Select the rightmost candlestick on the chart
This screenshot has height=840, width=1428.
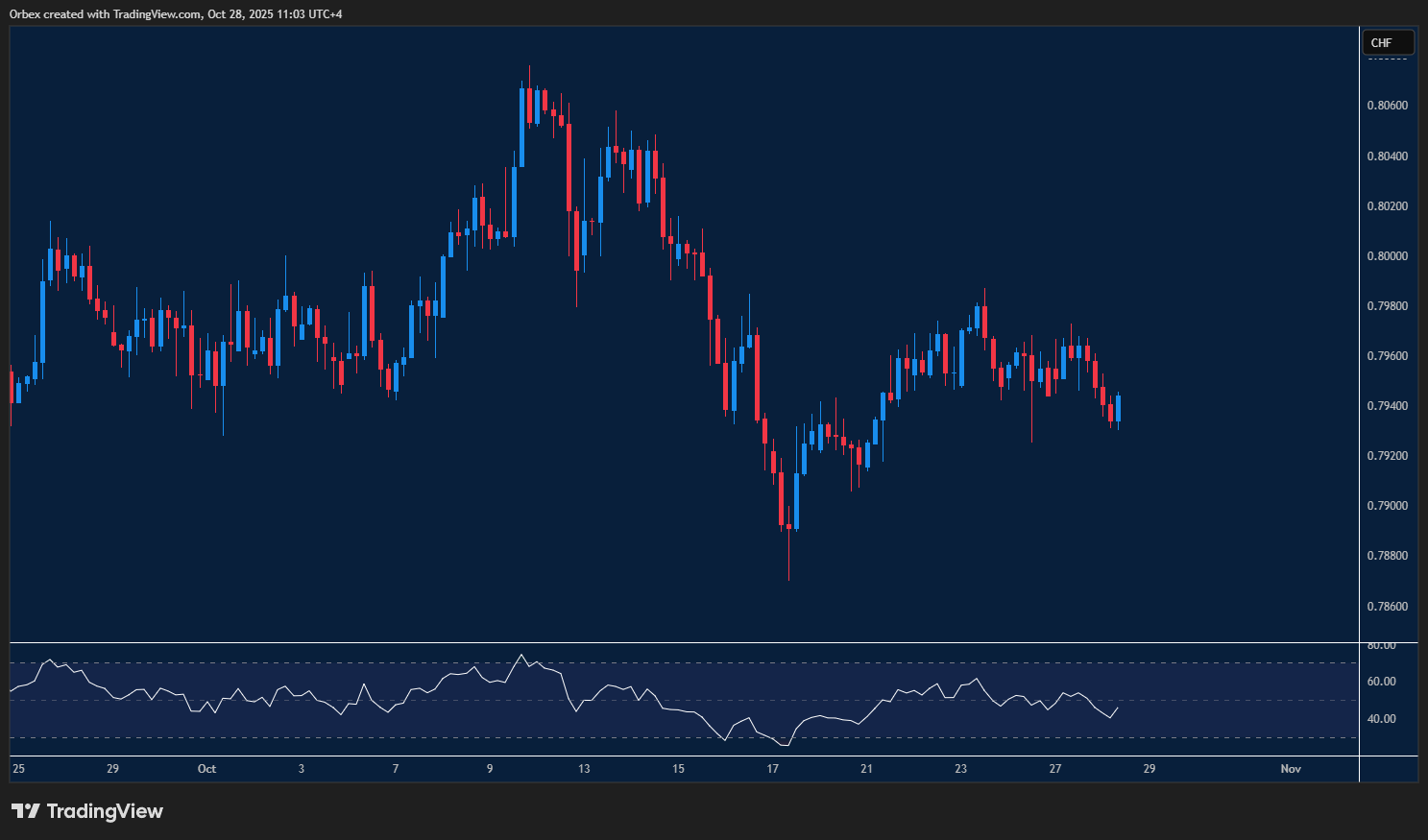coord(1117,408)
